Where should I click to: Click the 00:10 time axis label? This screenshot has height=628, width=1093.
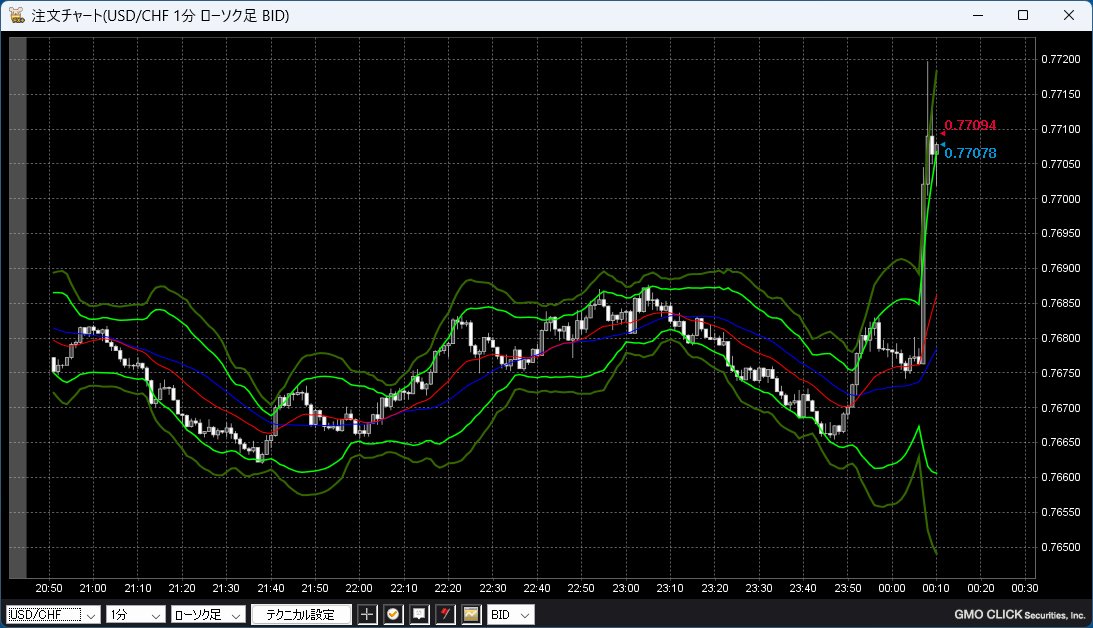pos(935,588)
